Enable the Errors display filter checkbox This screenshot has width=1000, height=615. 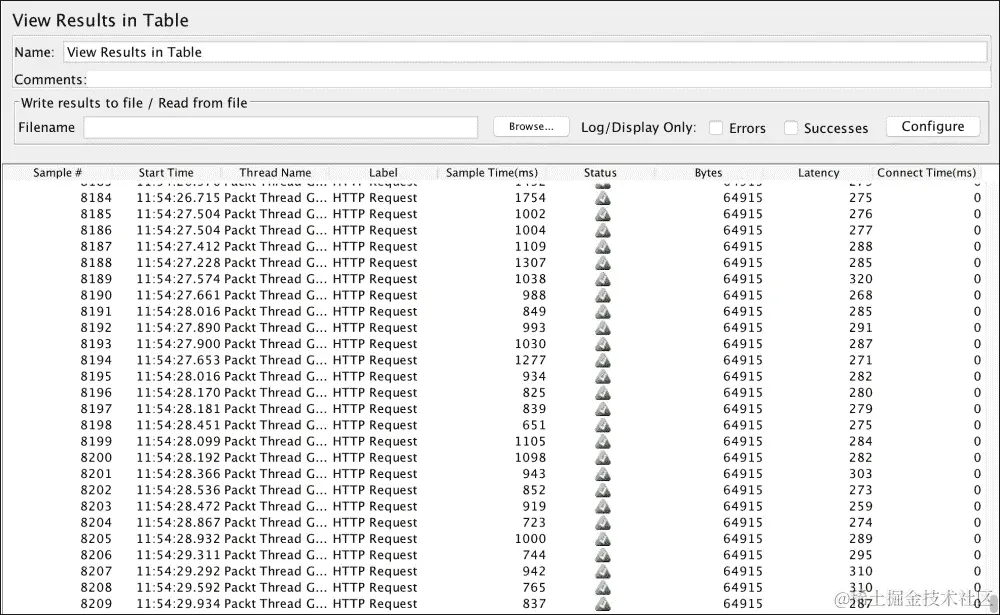pyautogui.click(x=716, y=128)
